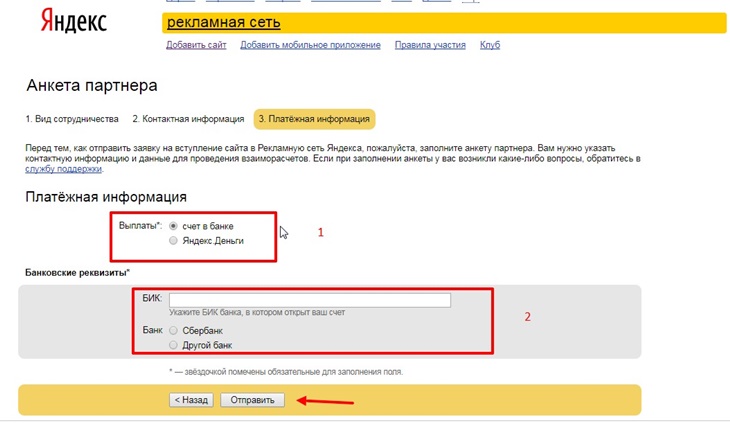
Task: Go to step 2 Контактная информация
Action: point(188,119)
